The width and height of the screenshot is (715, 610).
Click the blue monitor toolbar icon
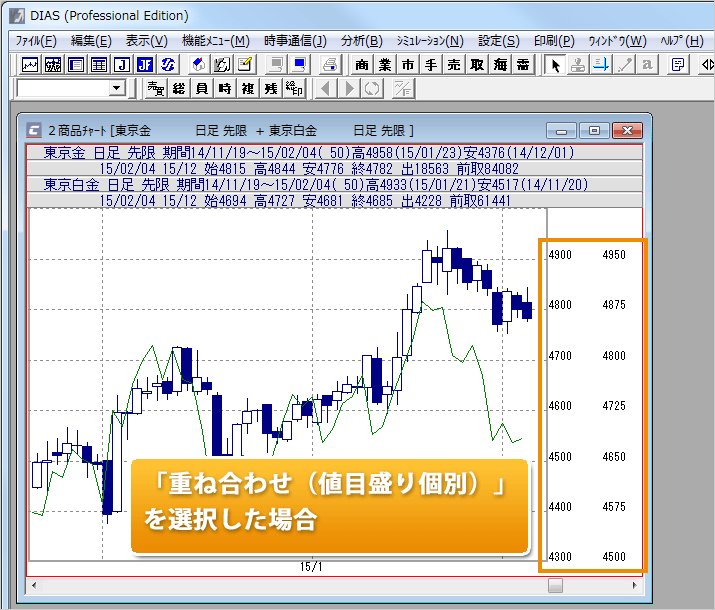click(x=299, y=65)
